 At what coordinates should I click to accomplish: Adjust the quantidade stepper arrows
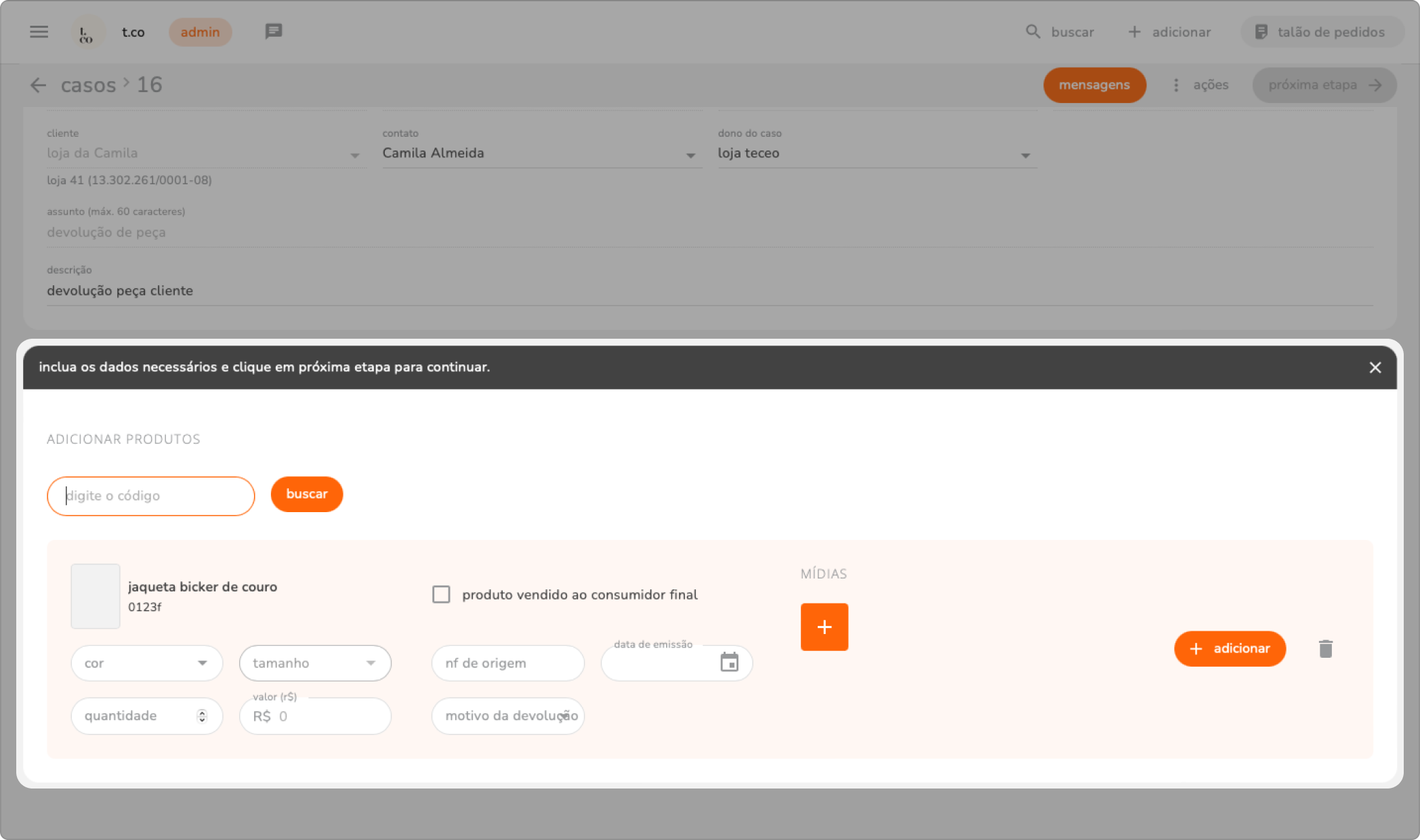point(202,715)
